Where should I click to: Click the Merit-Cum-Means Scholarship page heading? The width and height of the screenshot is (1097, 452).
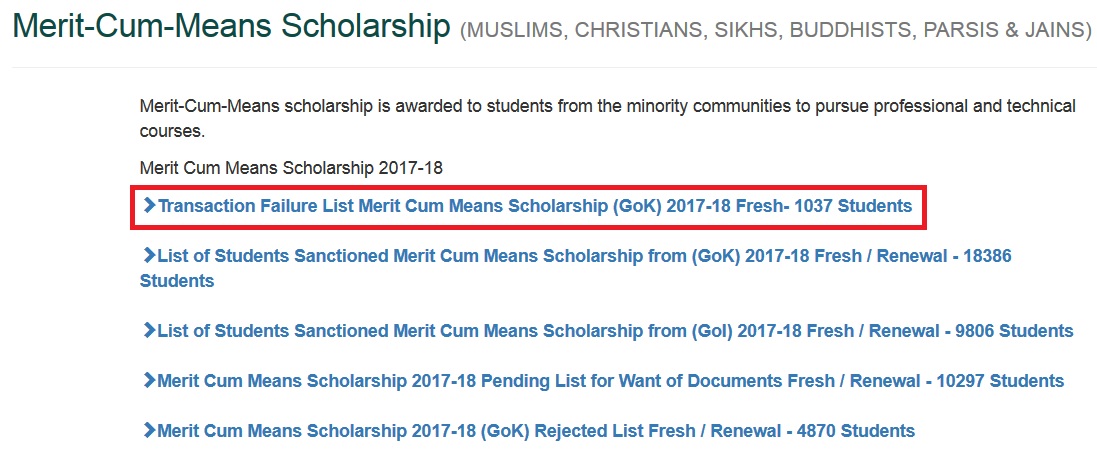[x=231, y=27]
